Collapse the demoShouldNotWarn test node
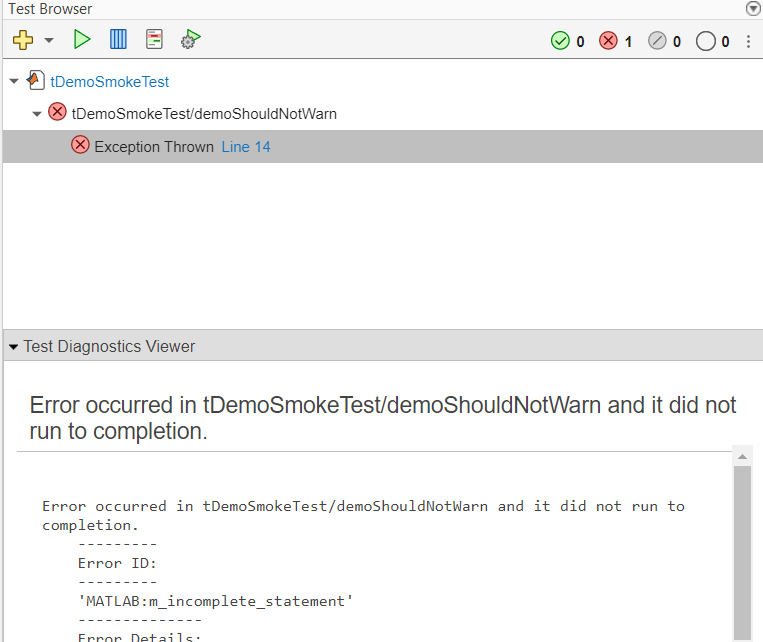The height and width of the screenshot is (642, 763). coord(37,113)
